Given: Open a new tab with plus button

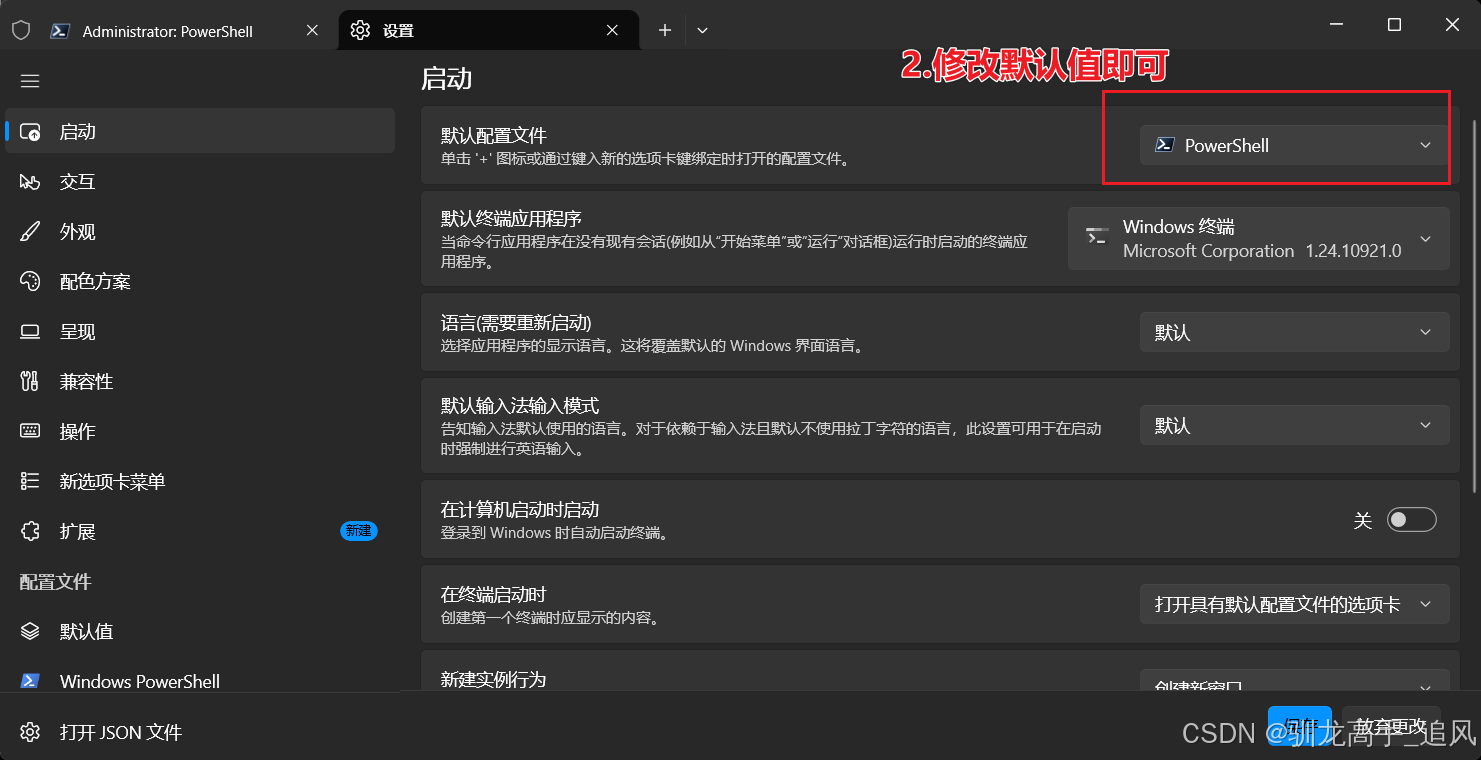Looking at the screenshot, I should (665, 31).
